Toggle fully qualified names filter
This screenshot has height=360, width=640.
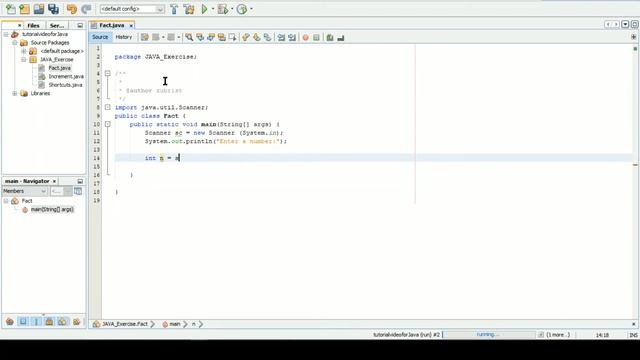pos(76,322)
